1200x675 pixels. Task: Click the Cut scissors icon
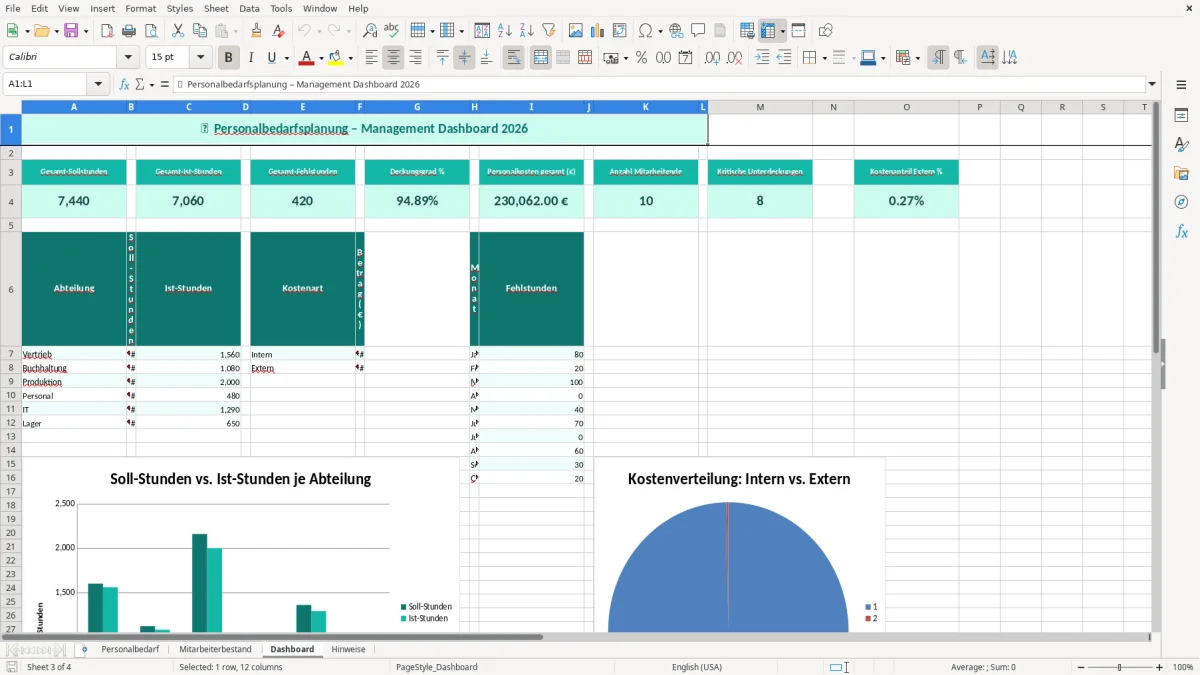[178, 31]
